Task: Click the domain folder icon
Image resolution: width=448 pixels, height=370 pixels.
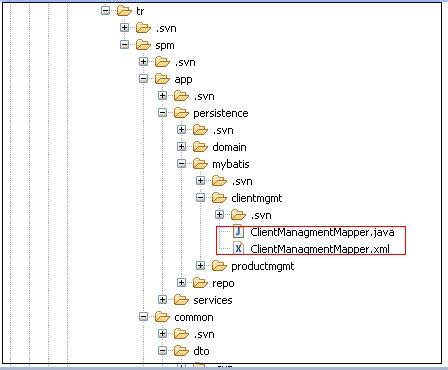Action: tap(200, 147)
